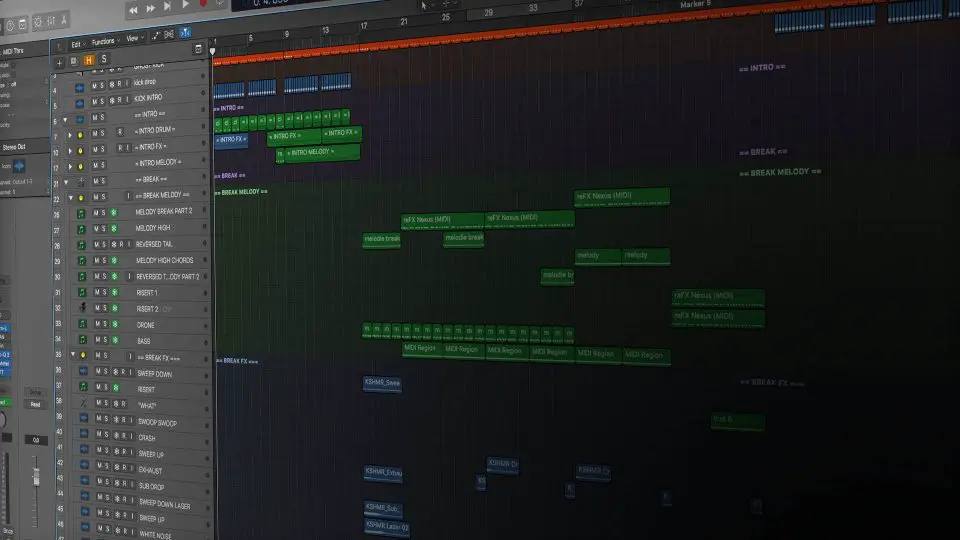Select the SWEEP DOWN LASER track name

pos(165,505)
